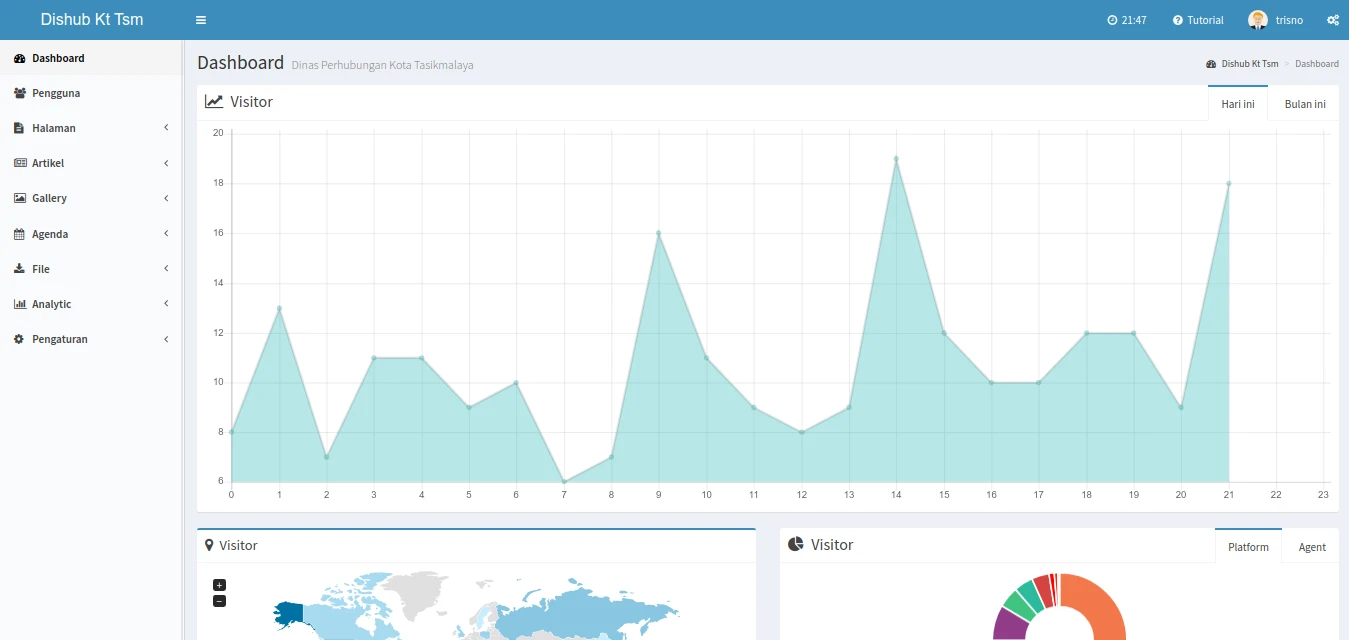Expand the Halaman submenu arrow

166,128
